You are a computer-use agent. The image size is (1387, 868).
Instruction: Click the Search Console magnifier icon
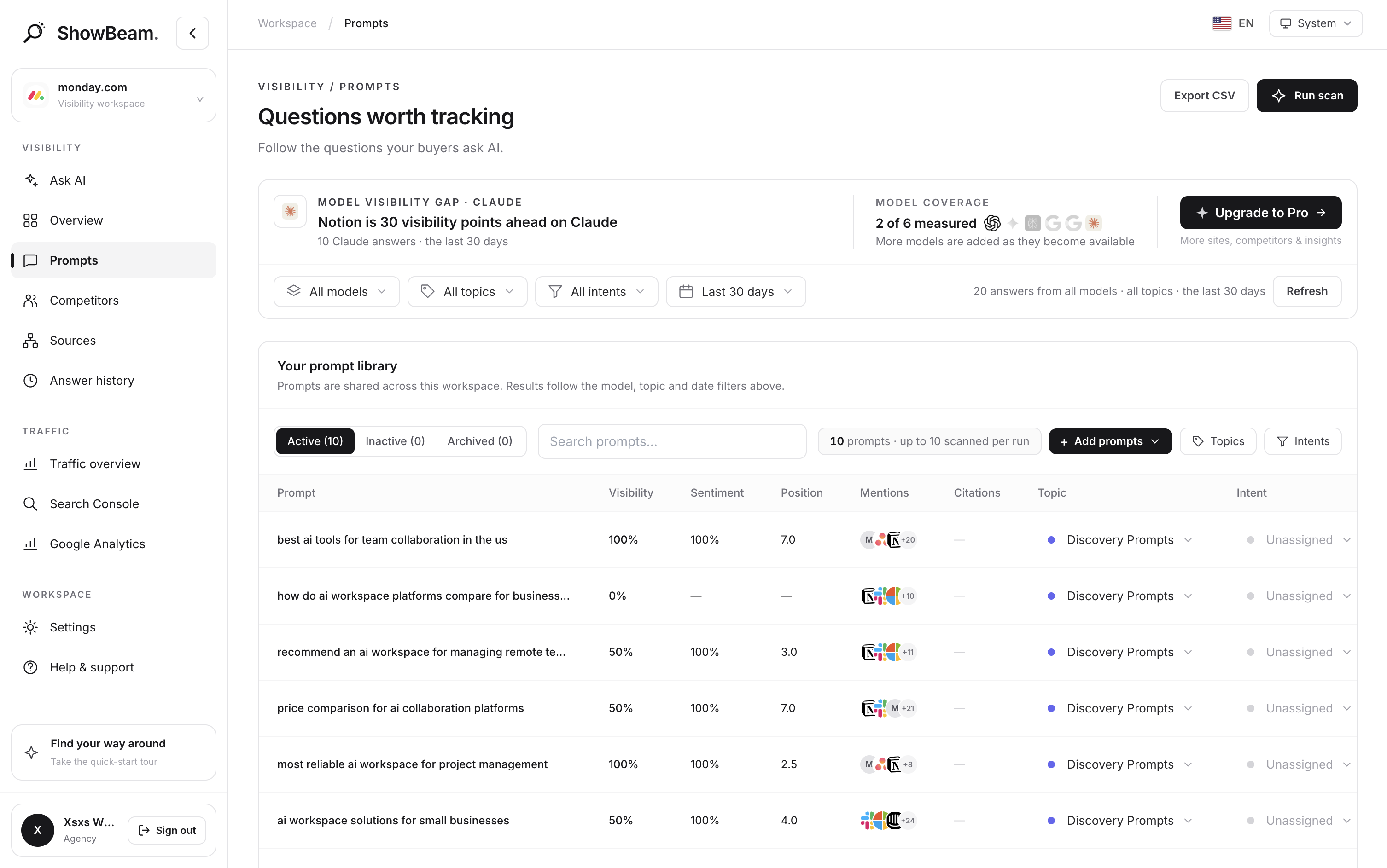point(30,504)
